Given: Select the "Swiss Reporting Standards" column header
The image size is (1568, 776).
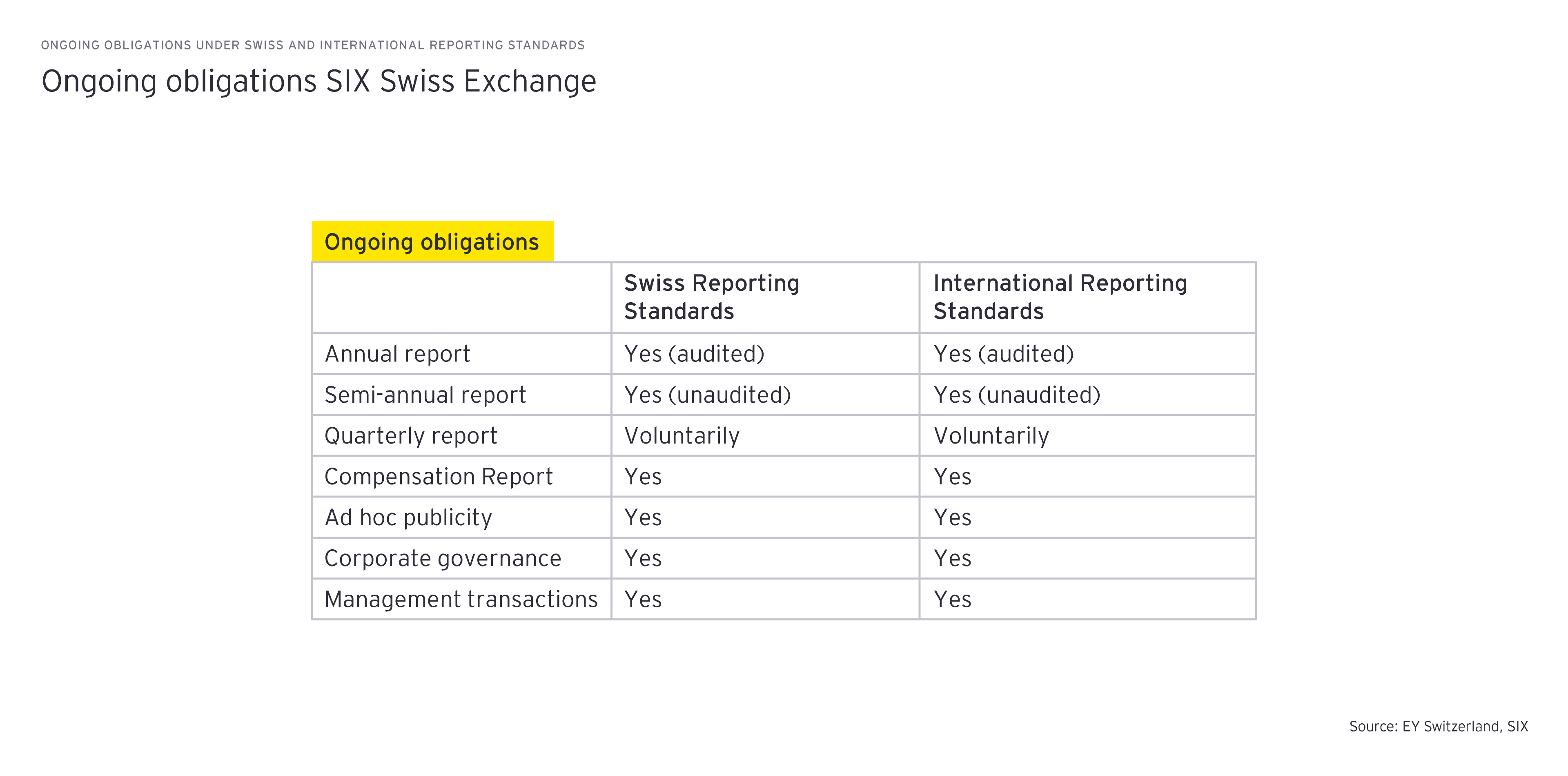Looking at the screenshot, I should tap(711, 297).
